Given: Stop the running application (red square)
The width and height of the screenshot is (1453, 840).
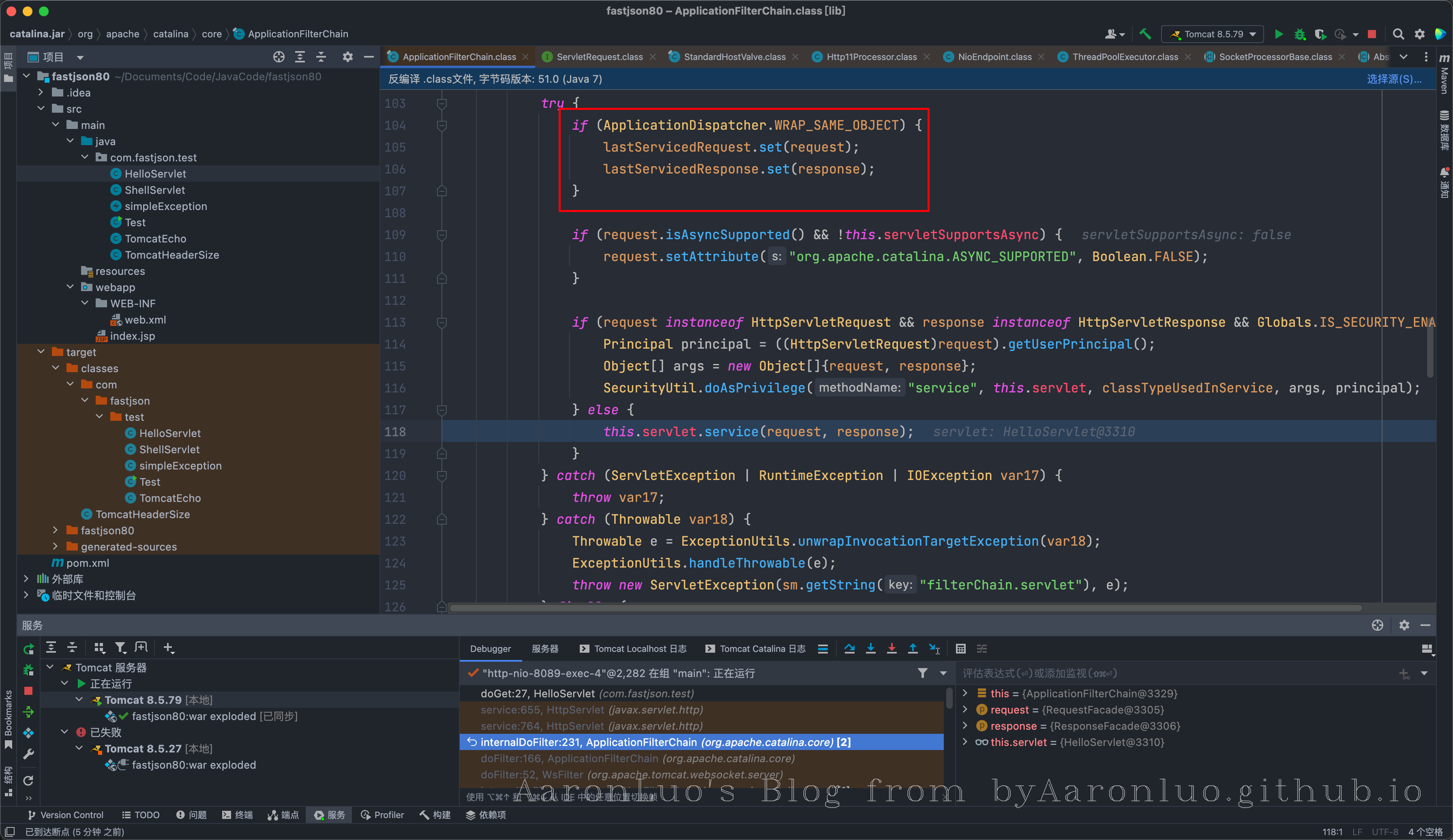Looking at the screenshot, I should point(1372,34).
